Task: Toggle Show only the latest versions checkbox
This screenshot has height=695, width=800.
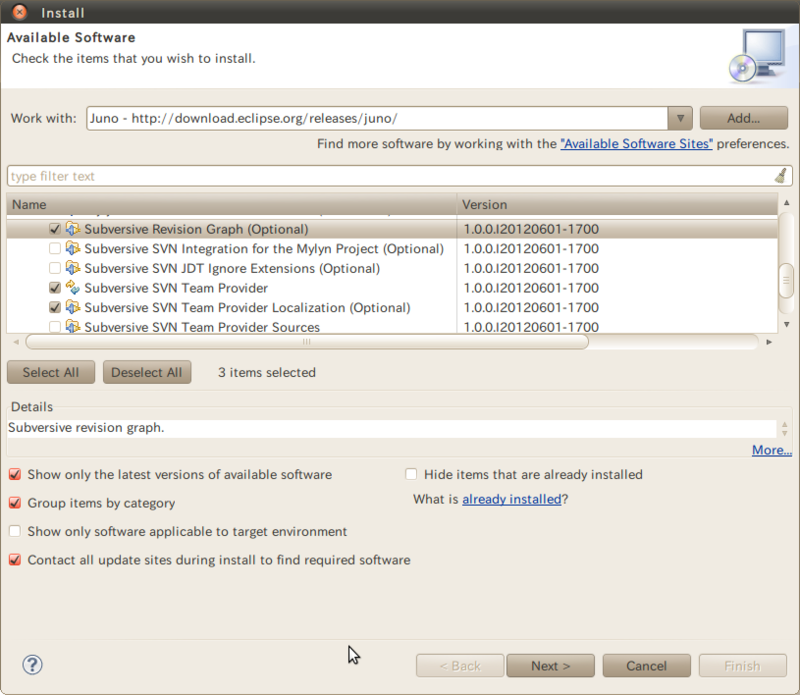Action: 15,475
